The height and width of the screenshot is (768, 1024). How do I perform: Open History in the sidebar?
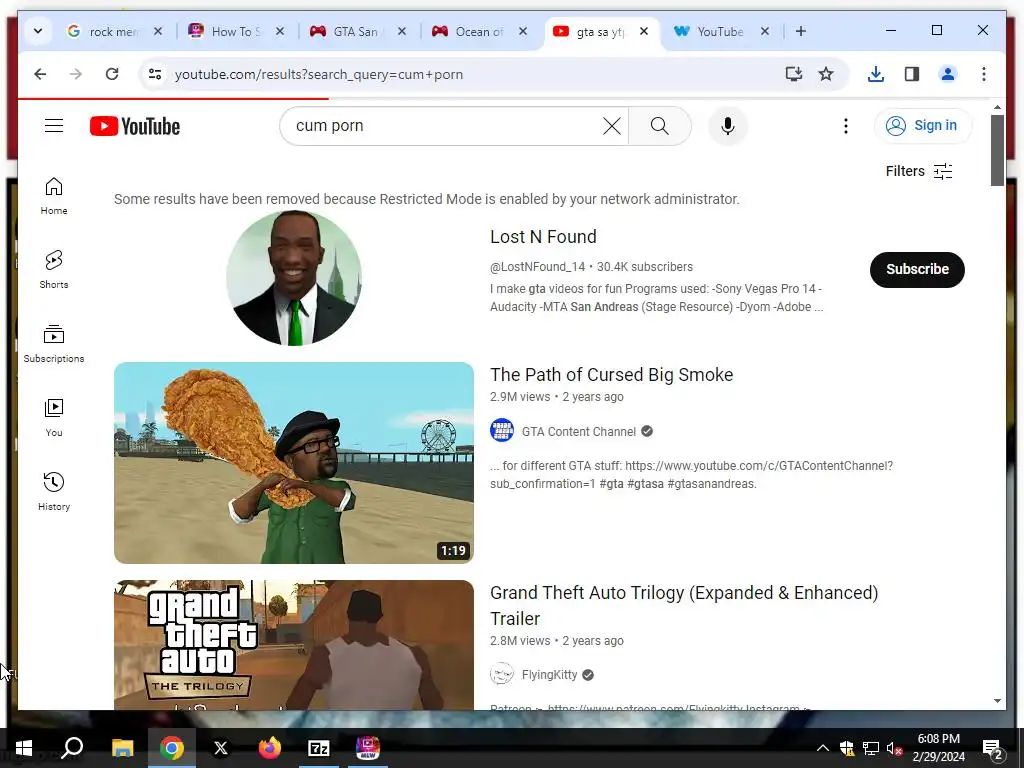click(54, 491)
